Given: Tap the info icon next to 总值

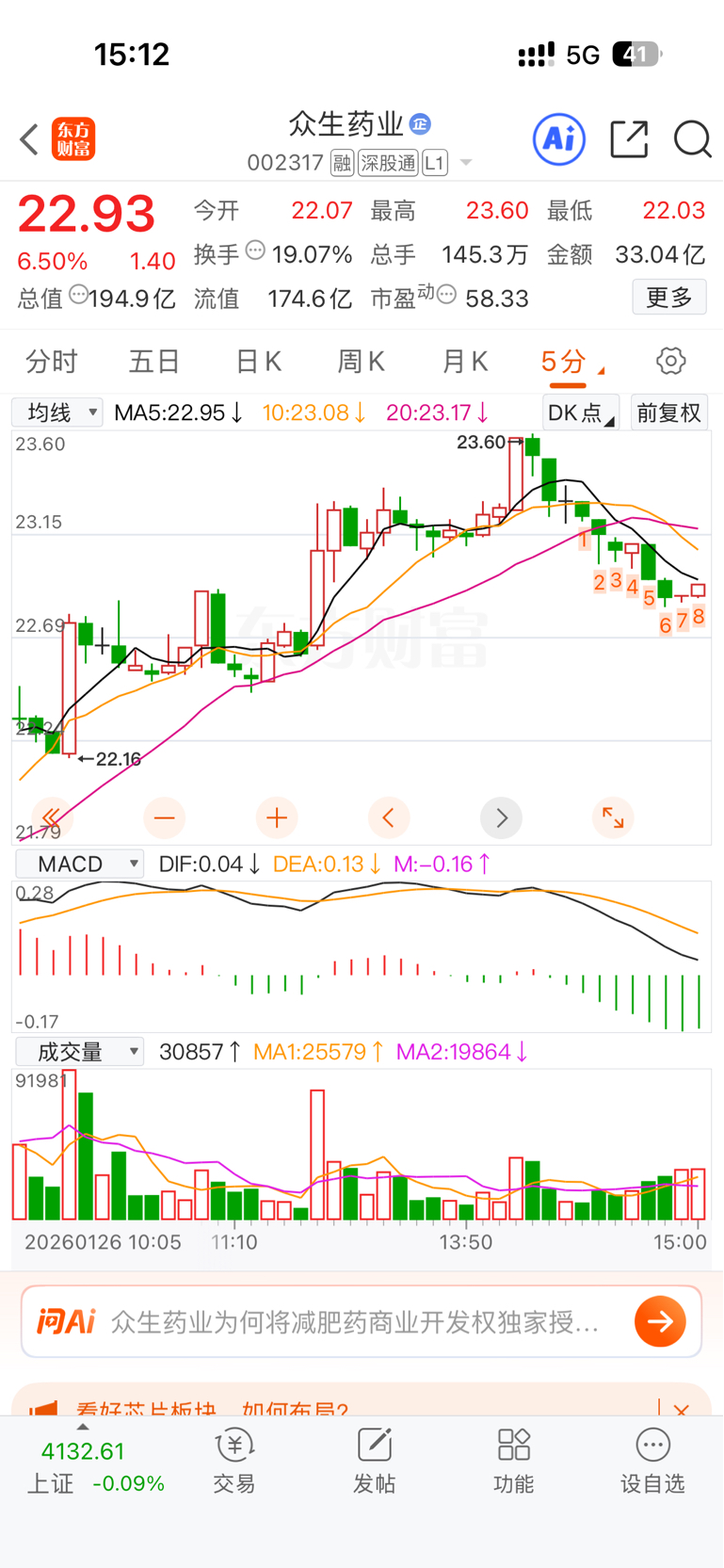Looking at the screenshot, I should pyautogui.click(x=79, y=295).
